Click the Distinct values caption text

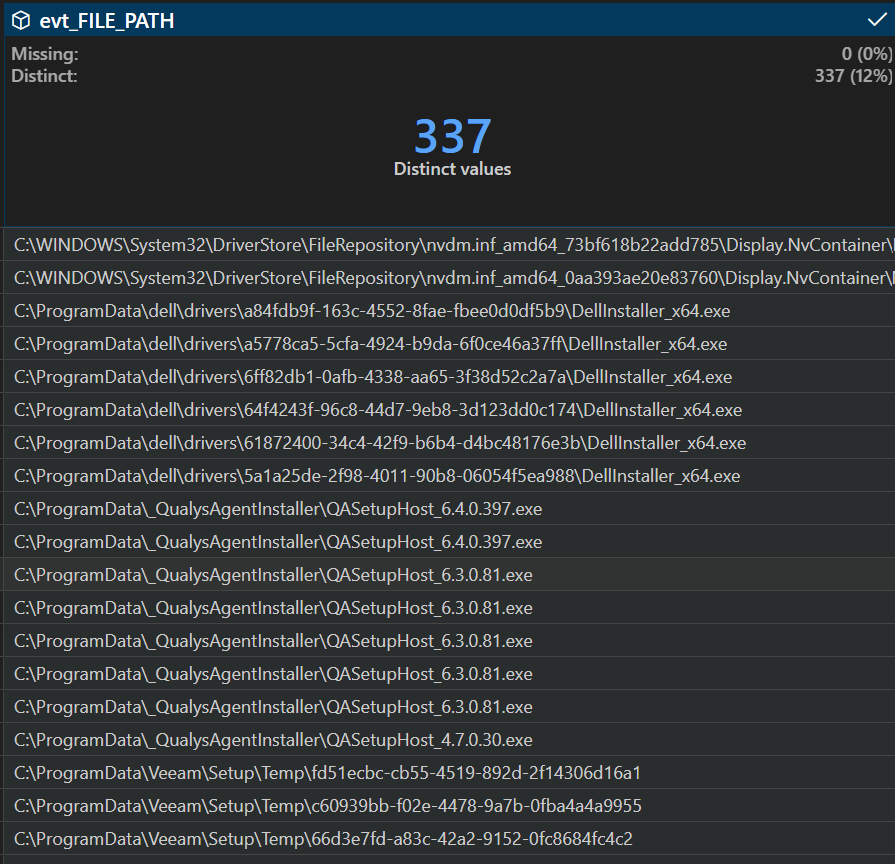(452, 169)
